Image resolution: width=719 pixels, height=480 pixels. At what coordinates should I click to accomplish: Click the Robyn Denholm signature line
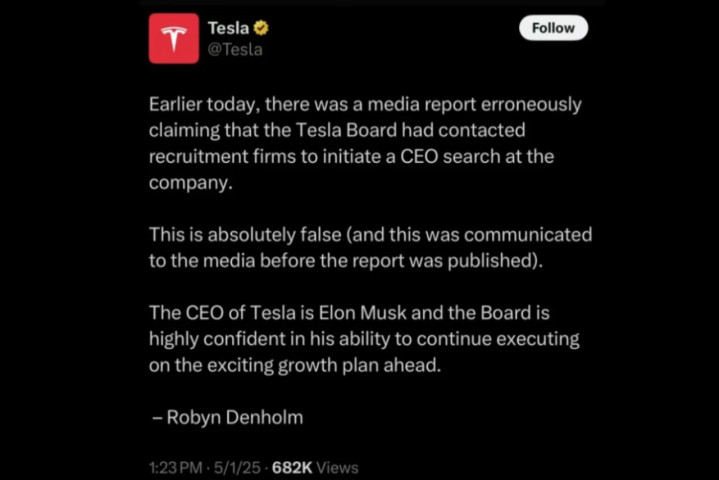tap(228, 418)
